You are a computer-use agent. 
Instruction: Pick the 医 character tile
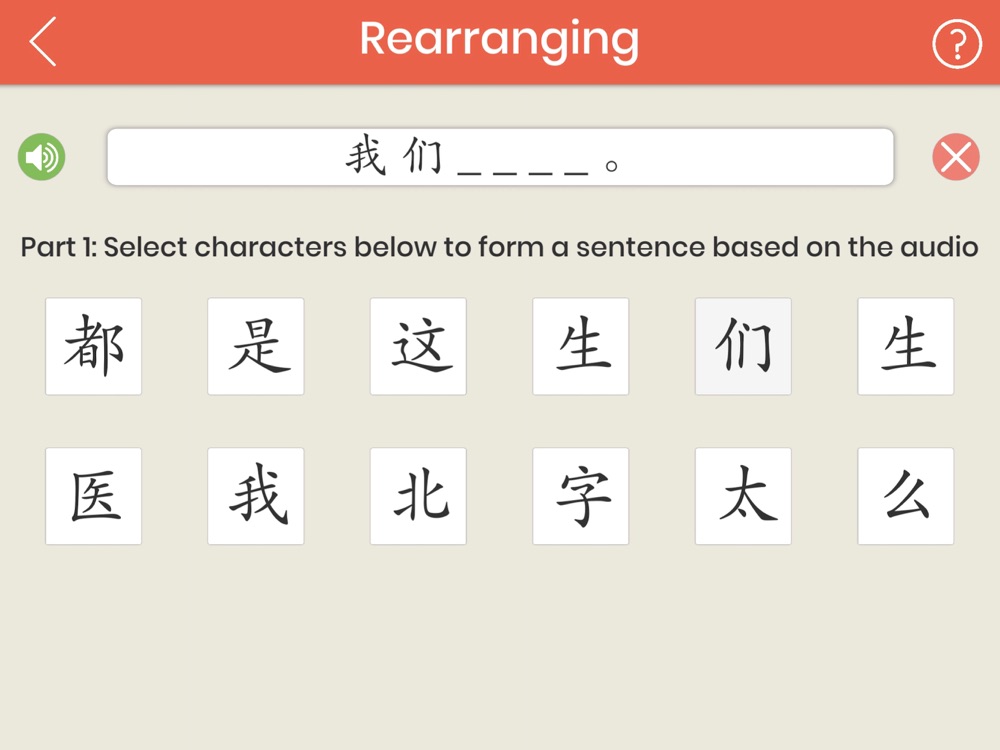[93, 496]
